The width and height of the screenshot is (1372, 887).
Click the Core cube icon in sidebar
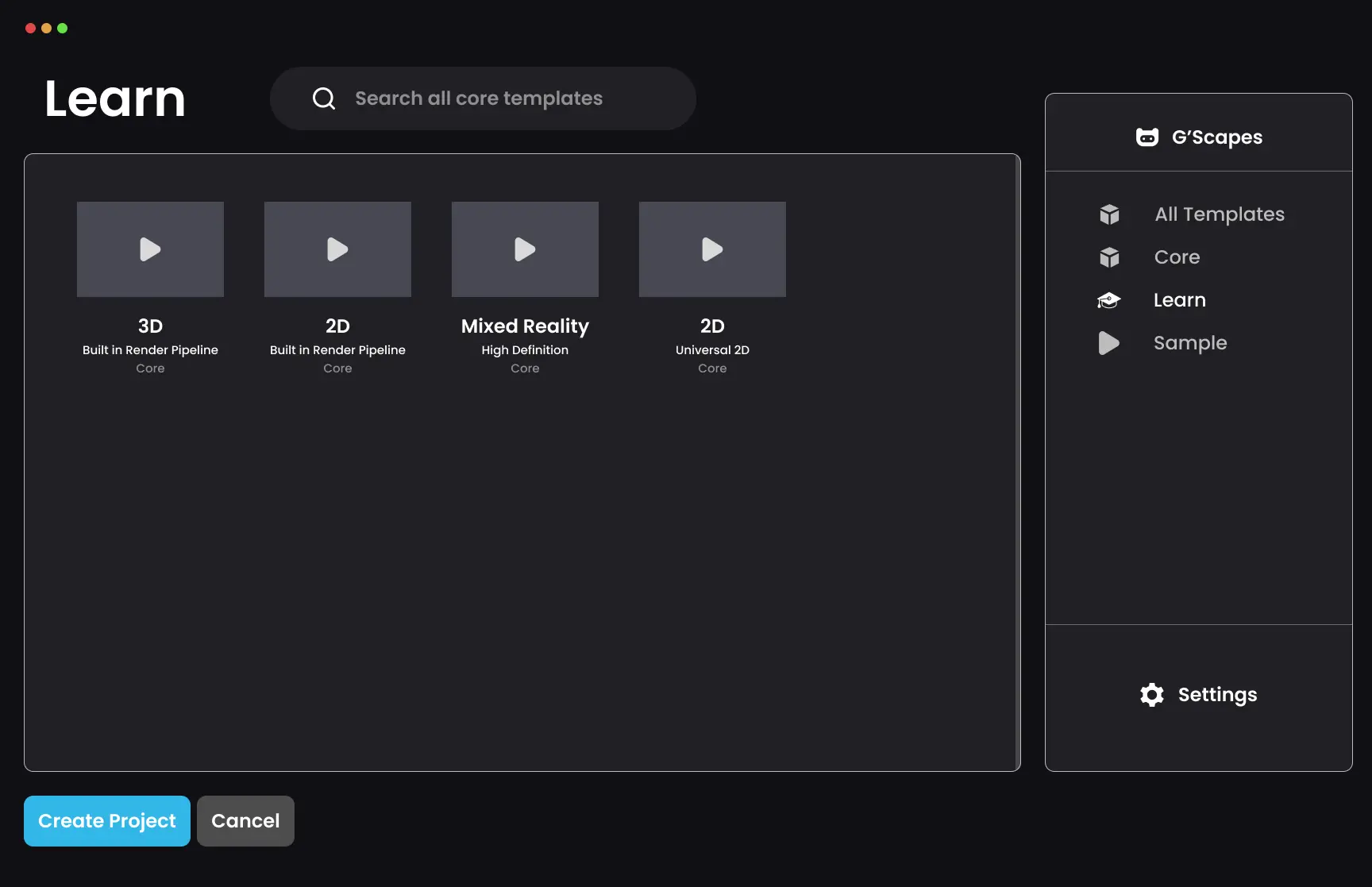(1109, 257)
